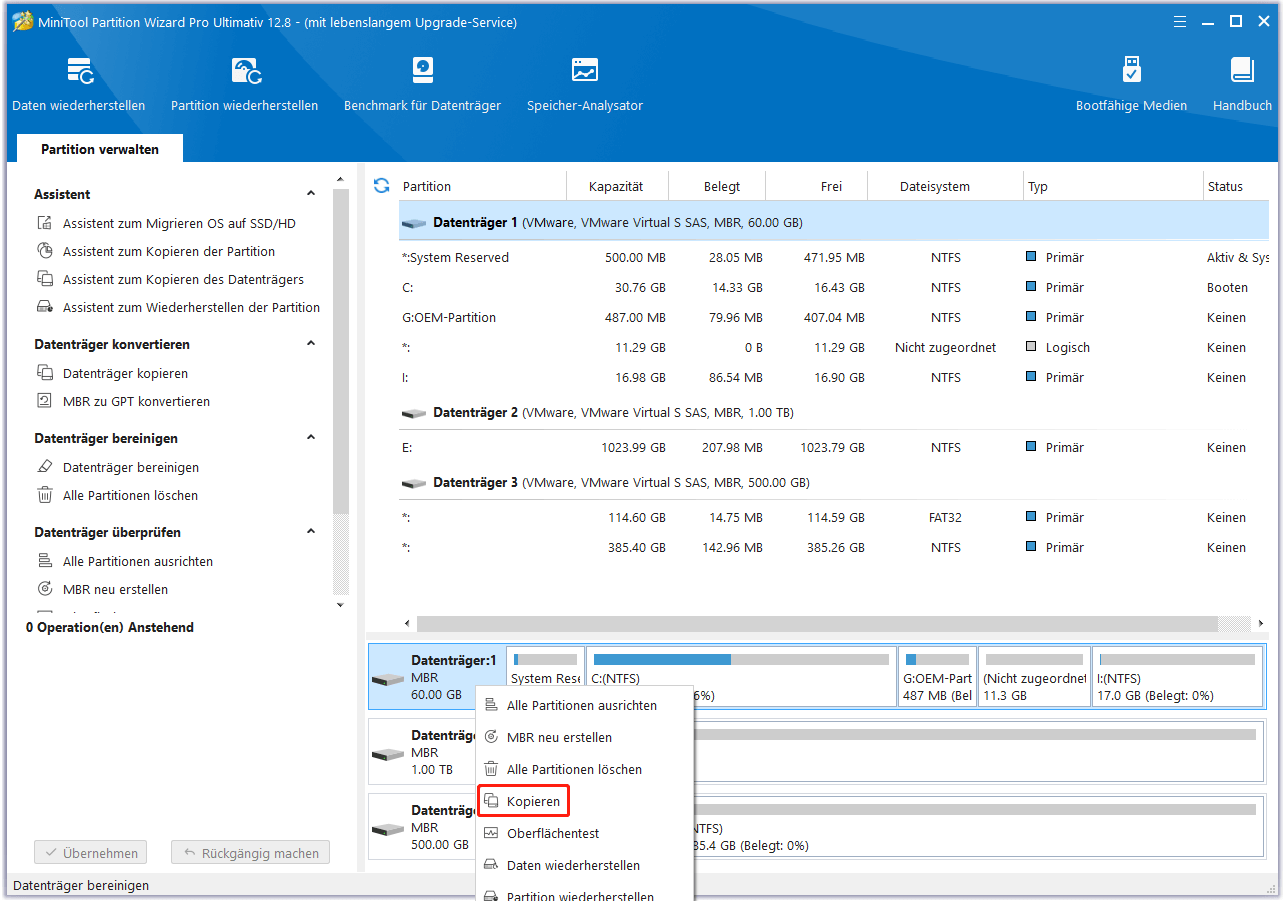Select sidebar entry Datenträger bereinigen
Screen dimensions: 1284x901
130,468
